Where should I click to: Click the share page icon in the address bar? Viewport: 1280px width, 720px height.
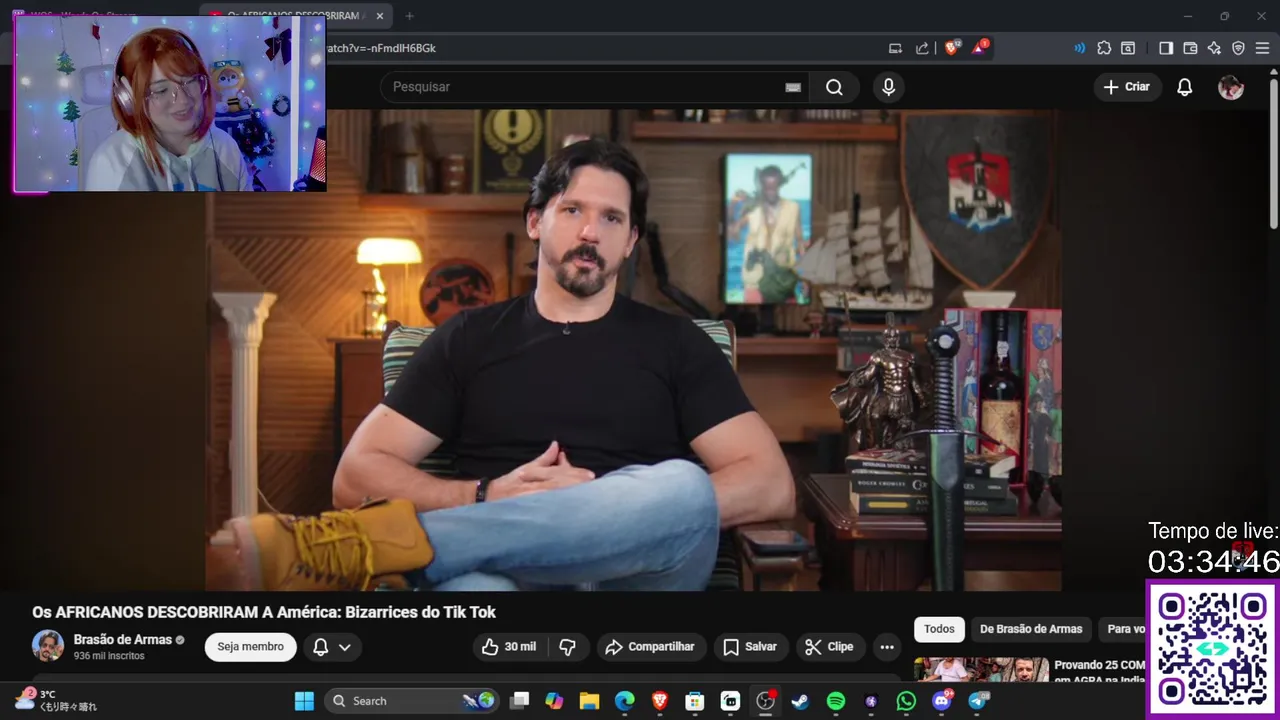point(922,48)
